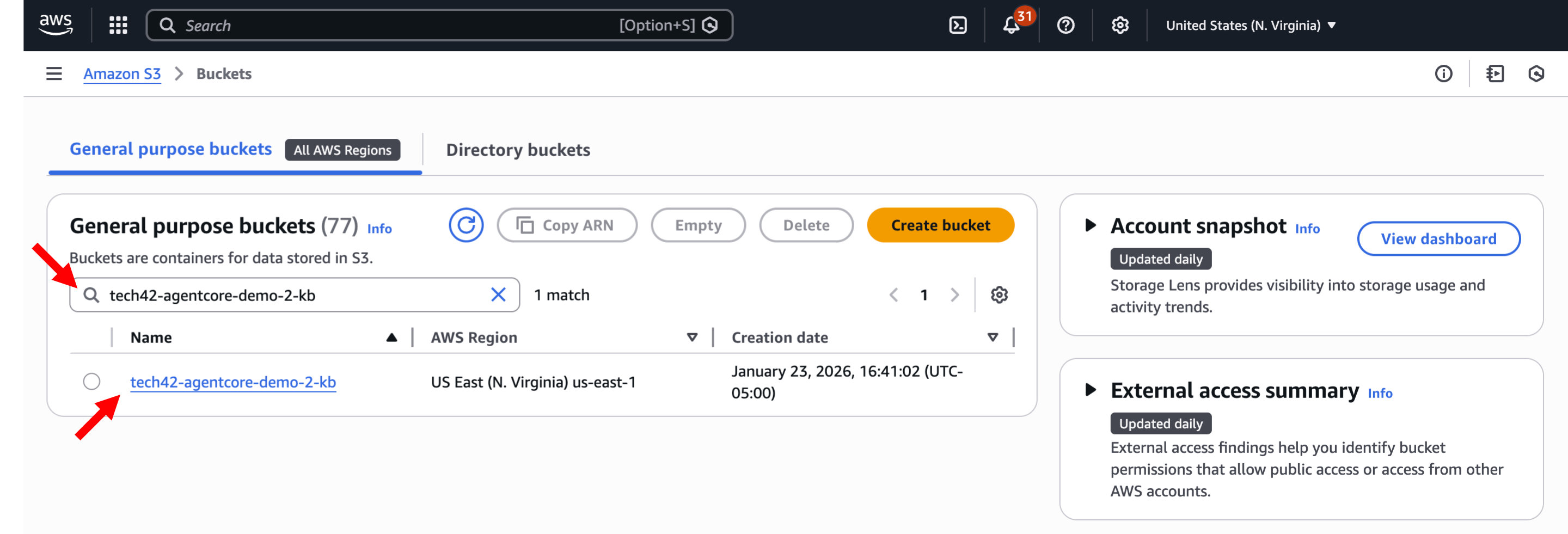
Task: Refresh the general purpose buckets list
Action: [x=466, y=225]
